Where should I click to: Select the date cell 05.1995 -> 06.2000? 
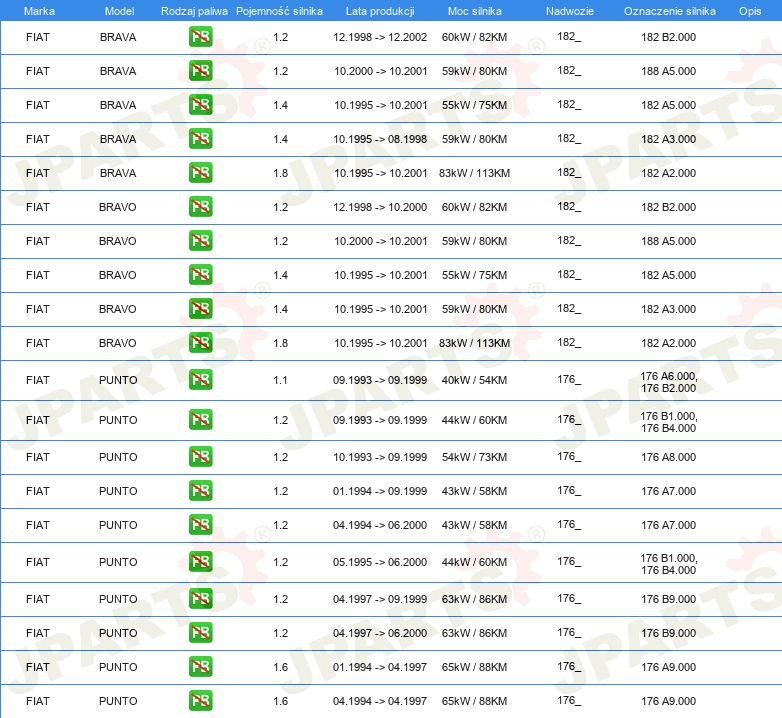380,562
